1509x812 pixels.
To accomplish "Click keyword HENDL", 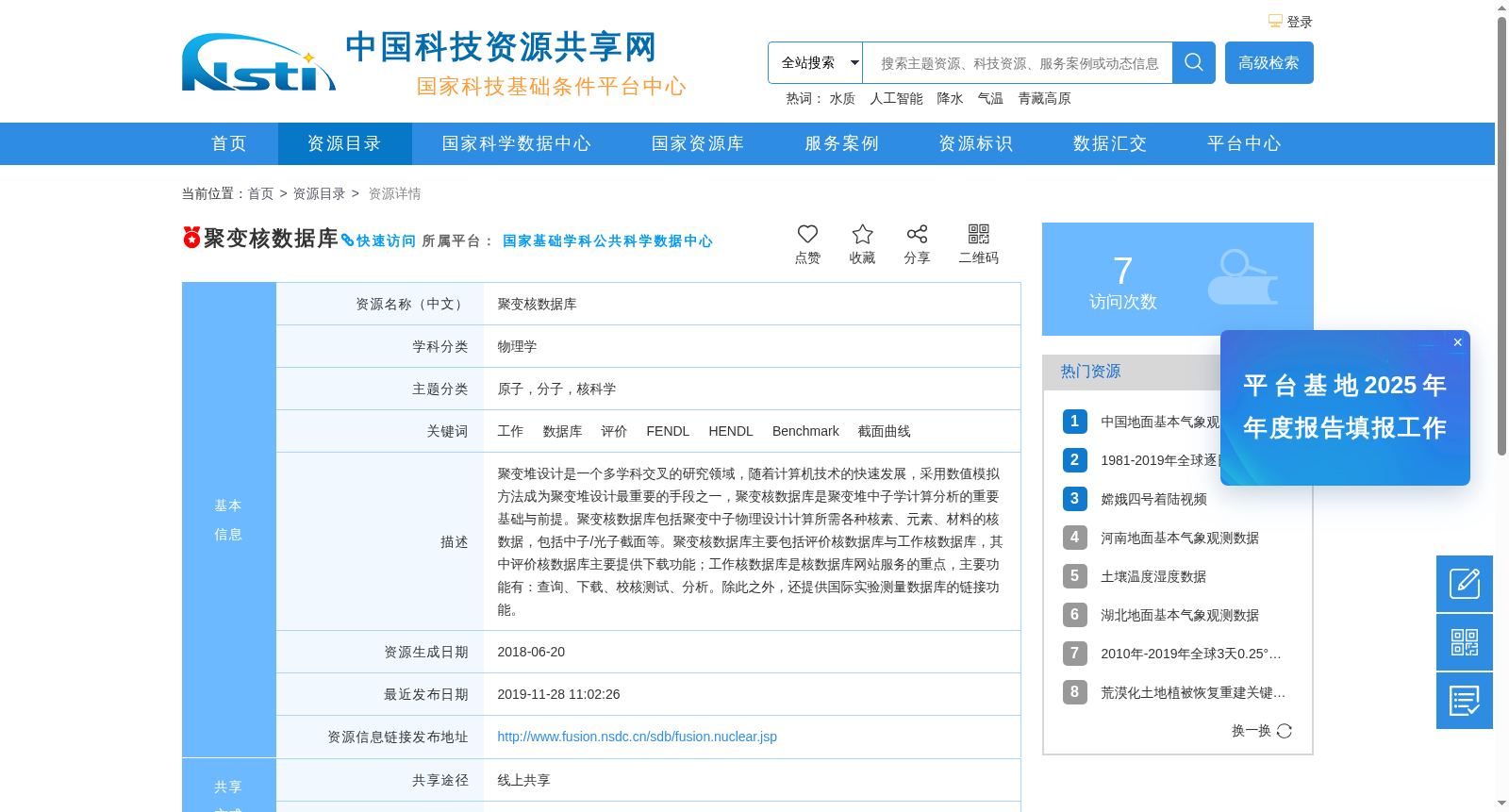I will 731,431.
